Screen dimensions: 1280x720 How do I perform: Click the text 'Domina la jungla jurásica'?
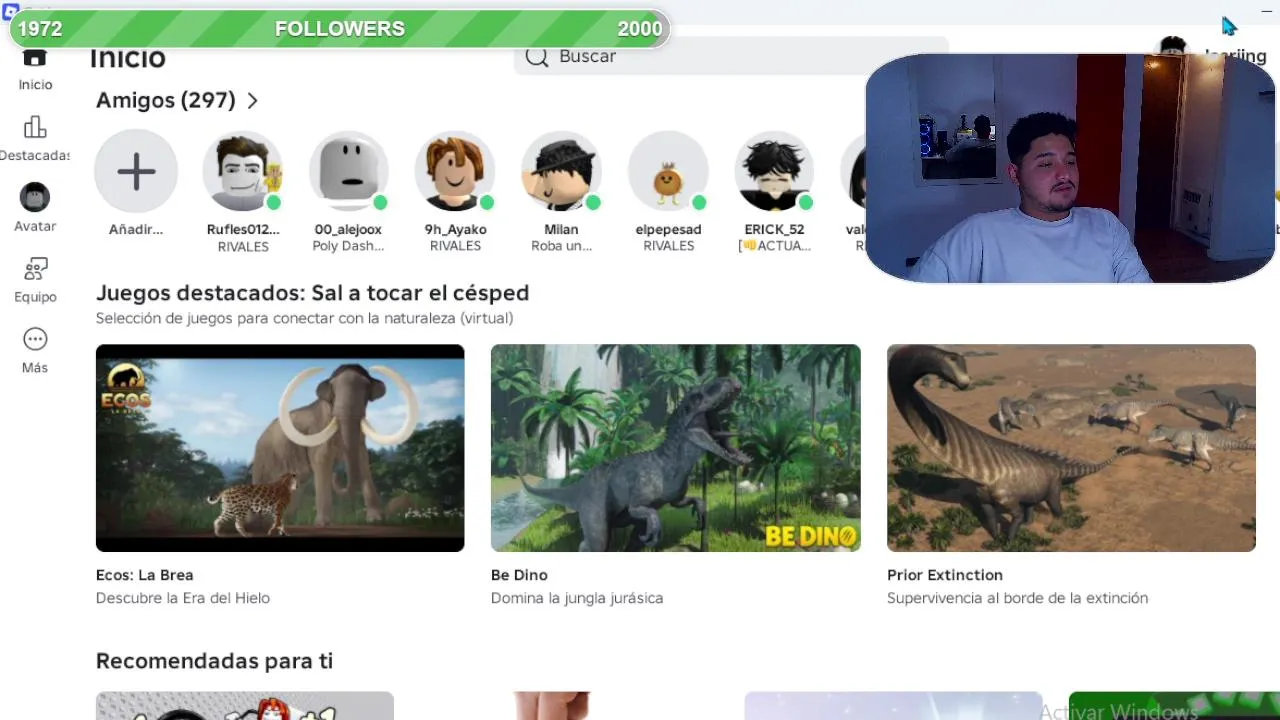[577, 598]
